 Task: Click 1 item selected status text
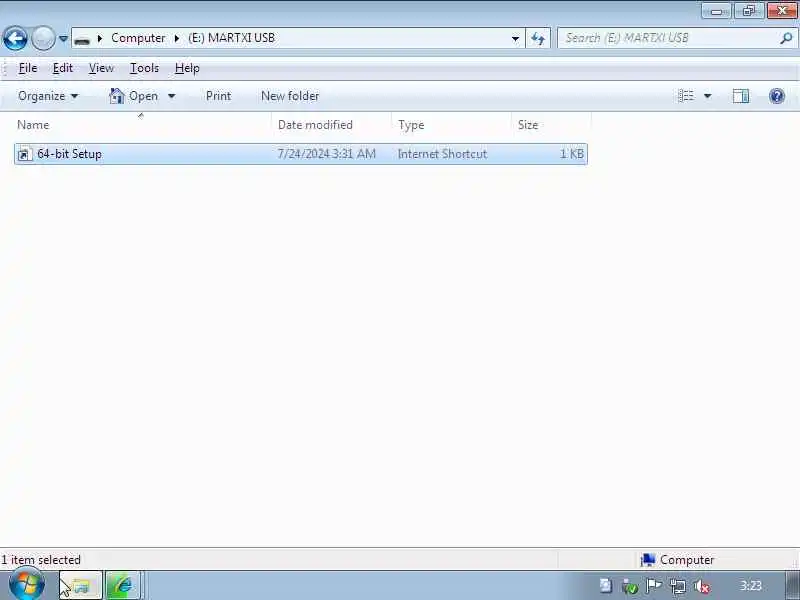point(41,560)
